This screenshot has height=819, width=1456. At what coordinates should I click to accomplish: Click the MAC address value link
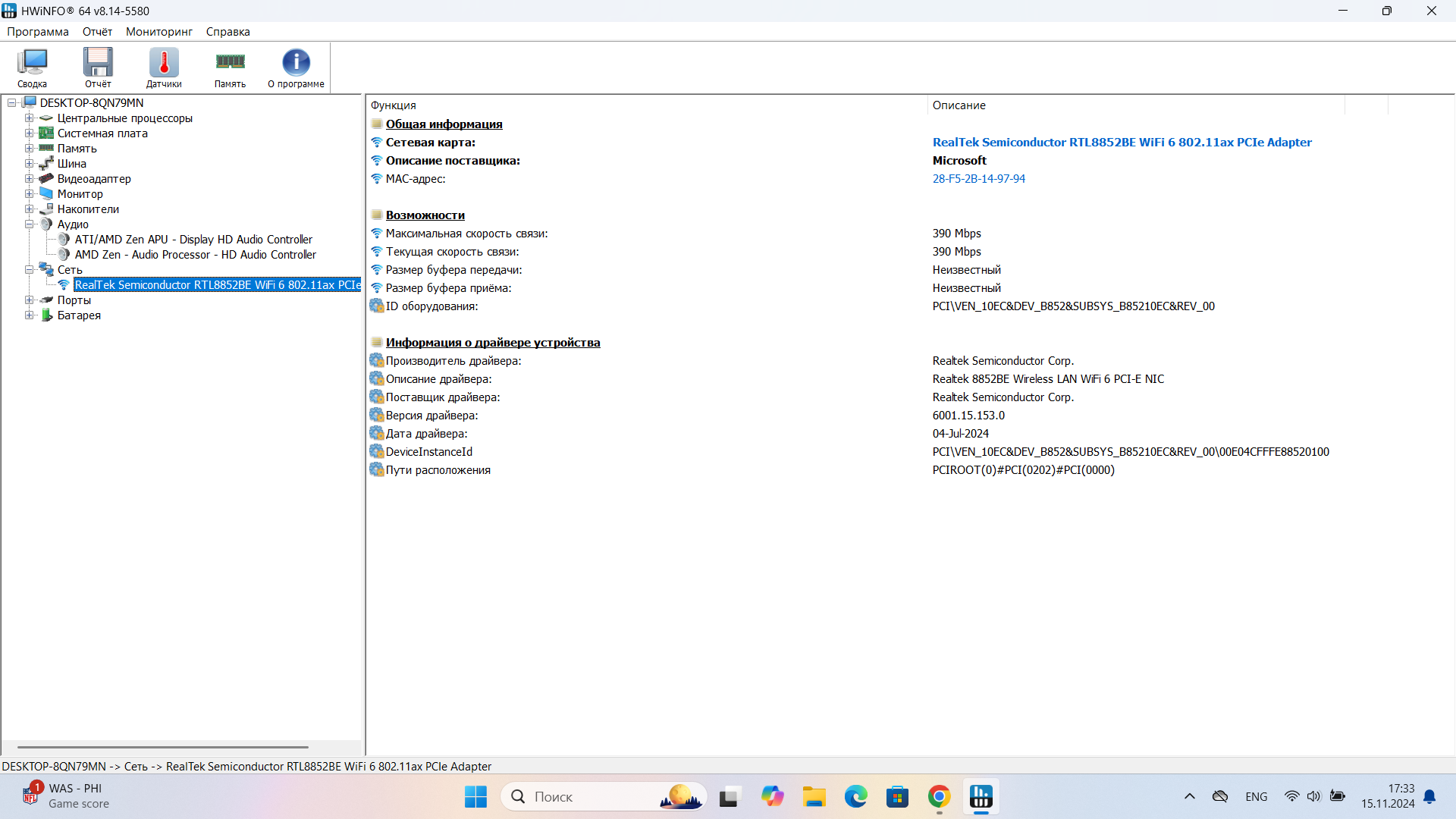978,179
